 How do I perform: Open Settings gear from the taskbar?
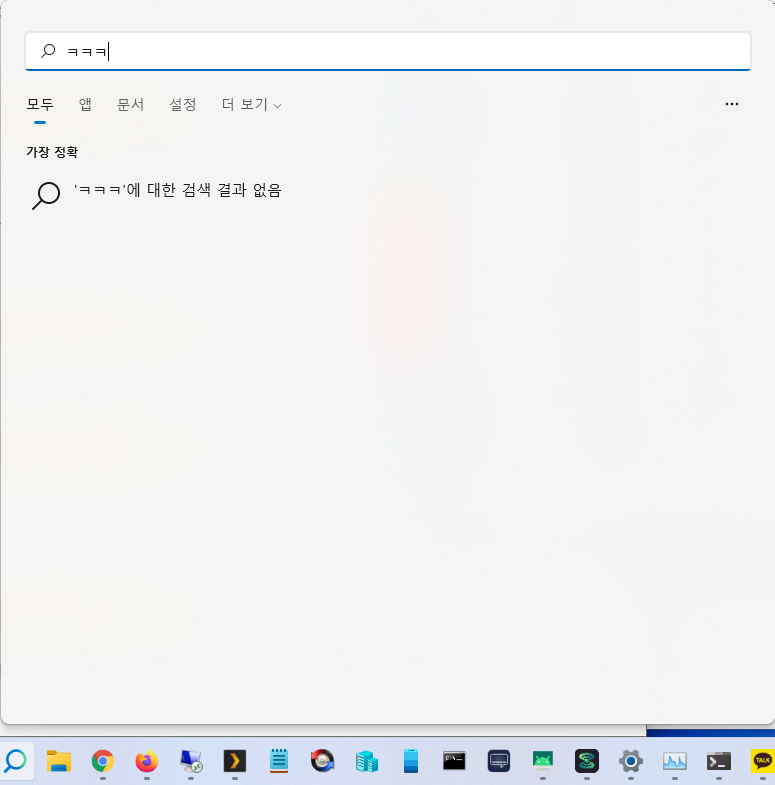coord(631,761)
